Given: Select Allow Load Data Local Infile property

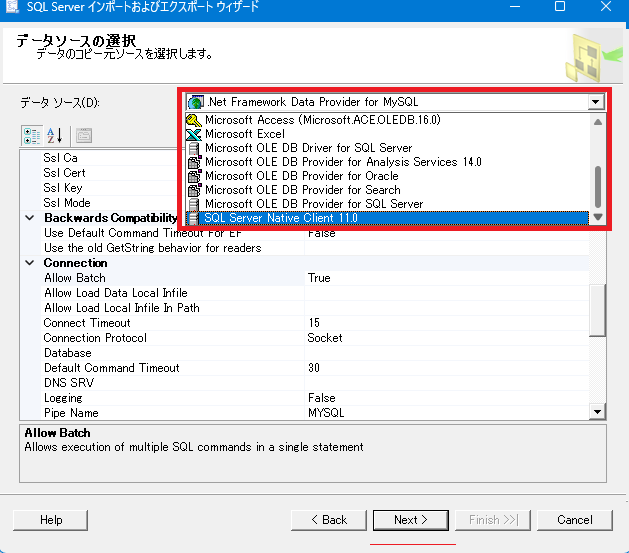Looking at the screenshot, I should (x=315, y=293).
